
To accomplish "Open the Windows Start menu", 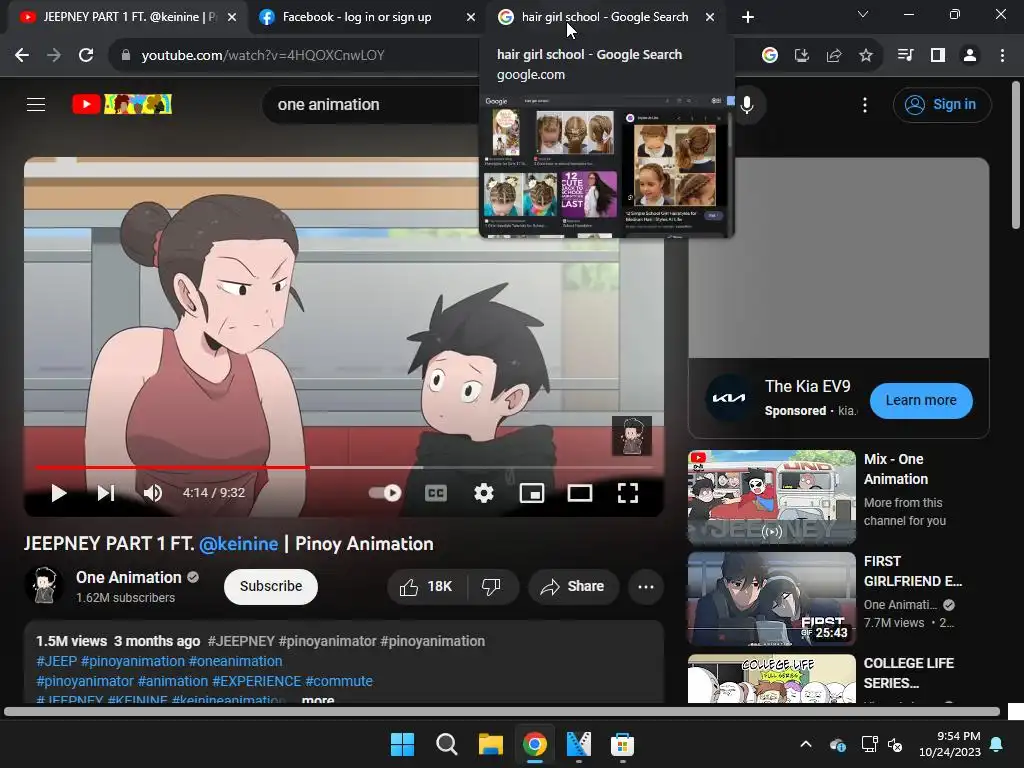I will point(402,744).
